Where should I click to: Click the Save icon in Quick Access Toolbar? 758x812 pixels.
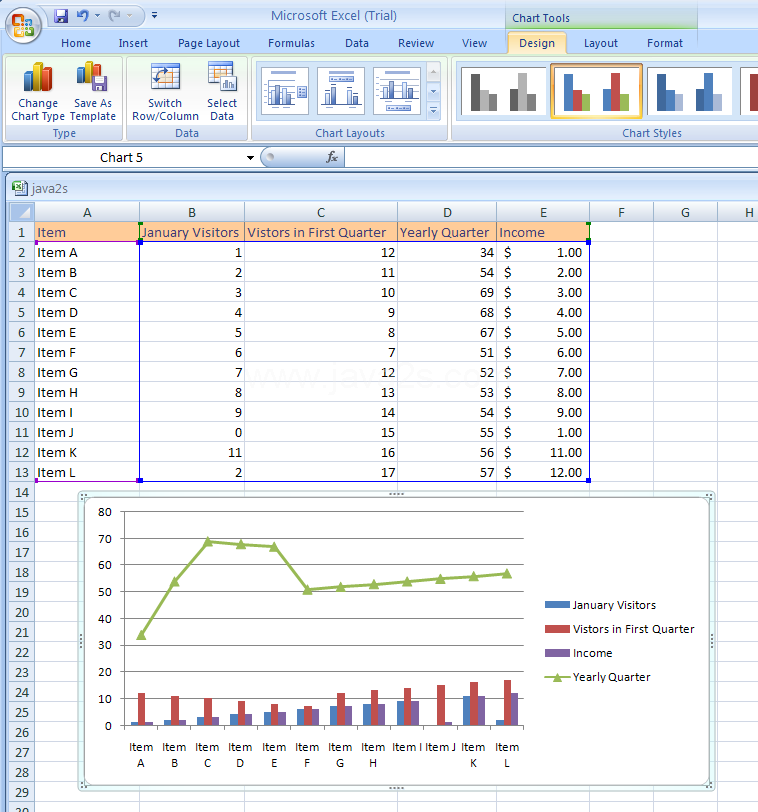61,16
